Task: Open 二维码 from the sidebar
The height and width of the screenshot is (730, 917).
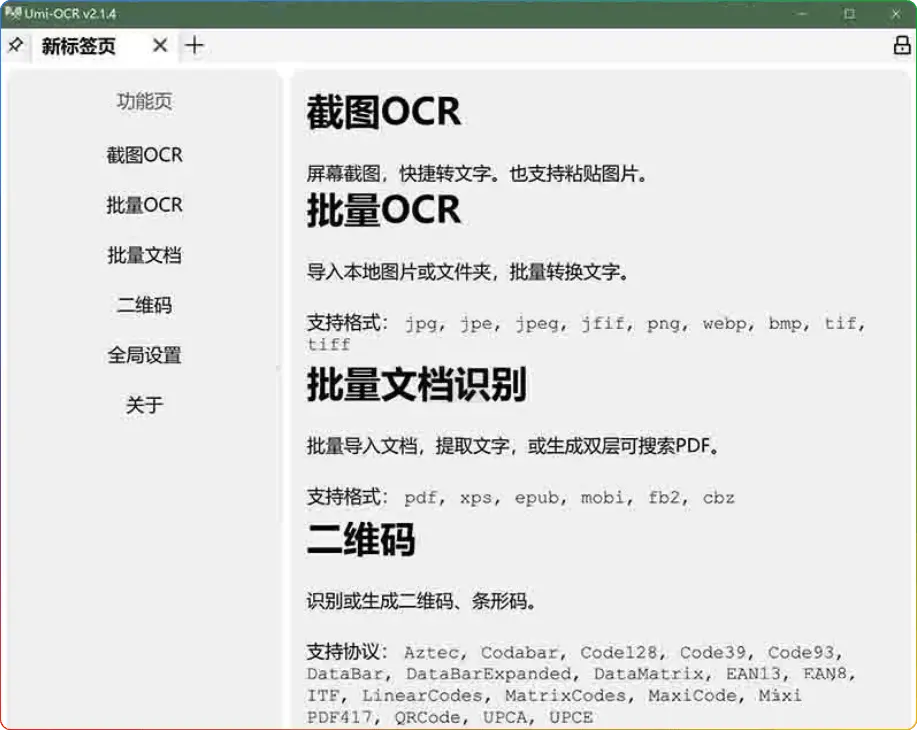Action: [x=145, y=305]
